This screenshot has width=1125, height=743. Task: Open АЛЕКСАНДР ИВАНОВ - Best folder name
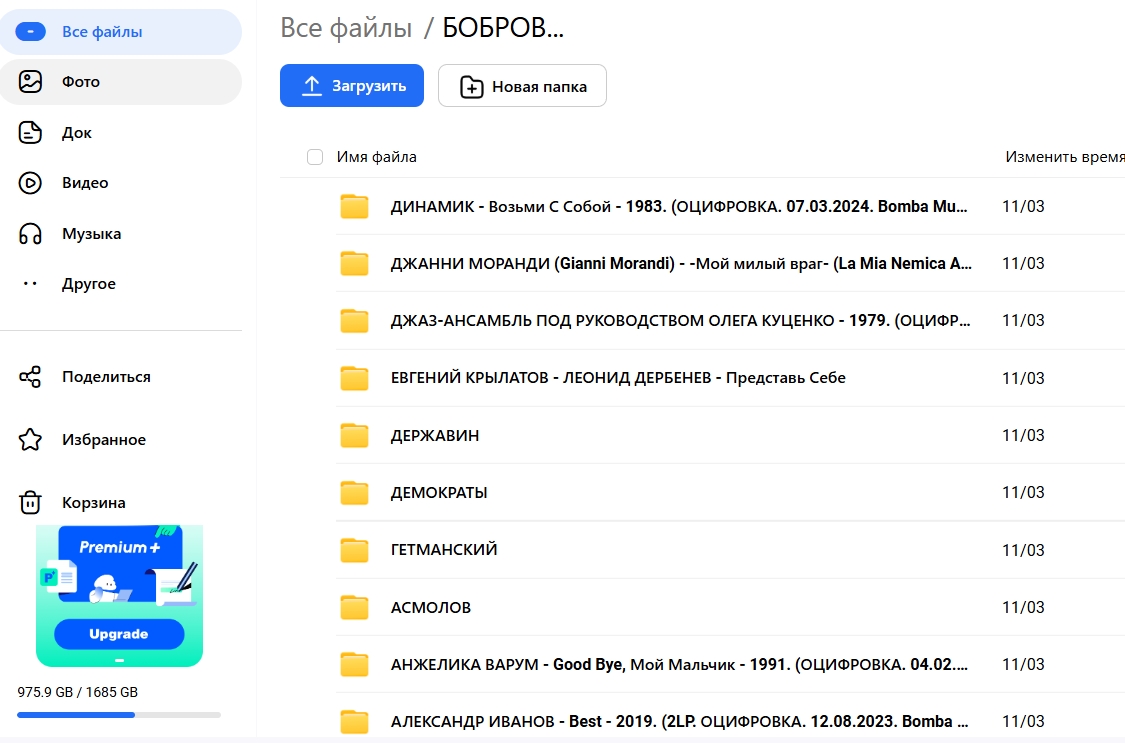point(679,721)
